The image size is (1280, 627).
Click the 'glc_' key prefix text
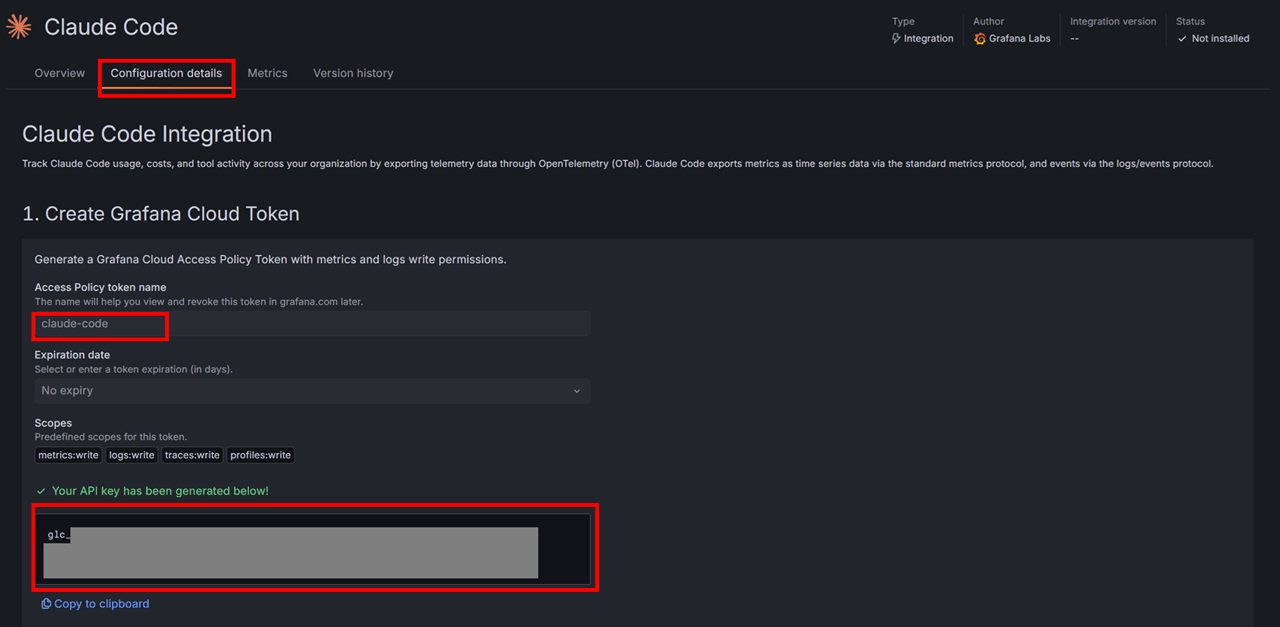(x=58, y=535)
